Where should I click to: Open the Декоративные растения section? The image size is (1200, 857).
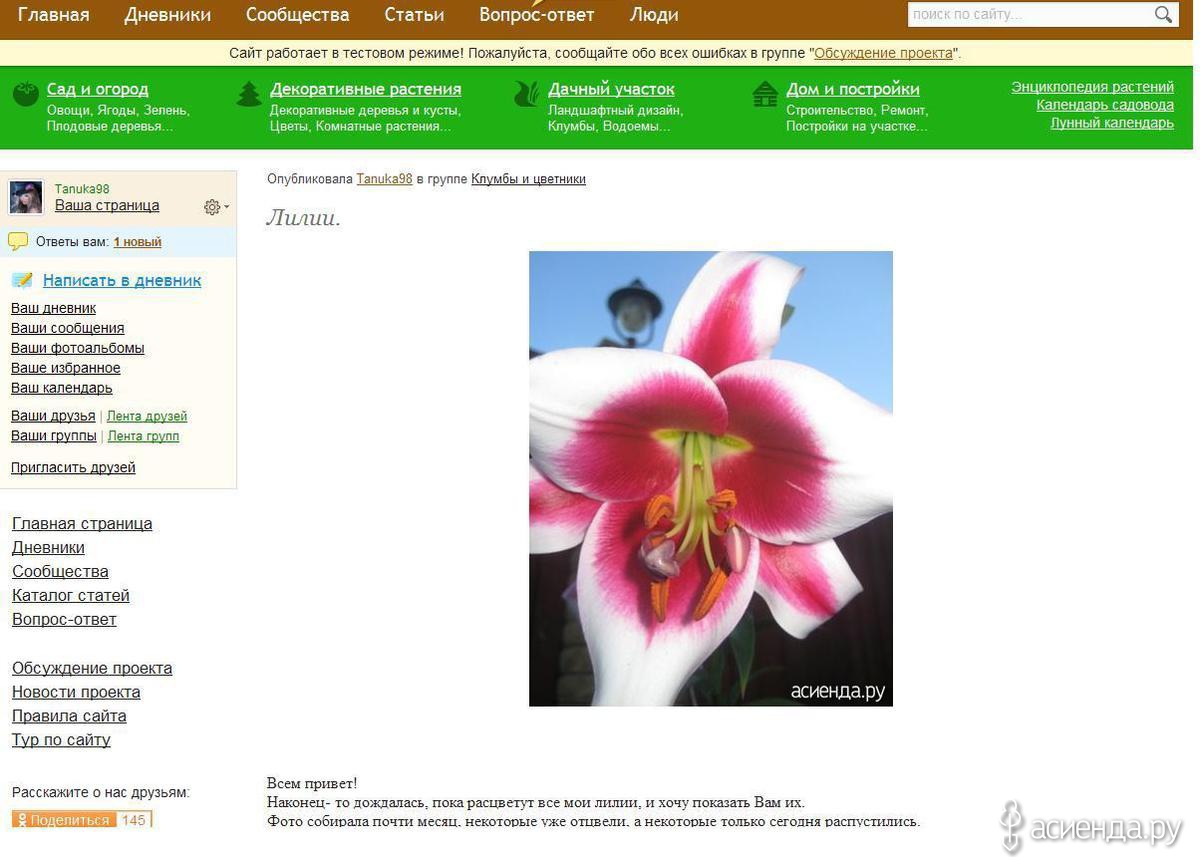365,89
